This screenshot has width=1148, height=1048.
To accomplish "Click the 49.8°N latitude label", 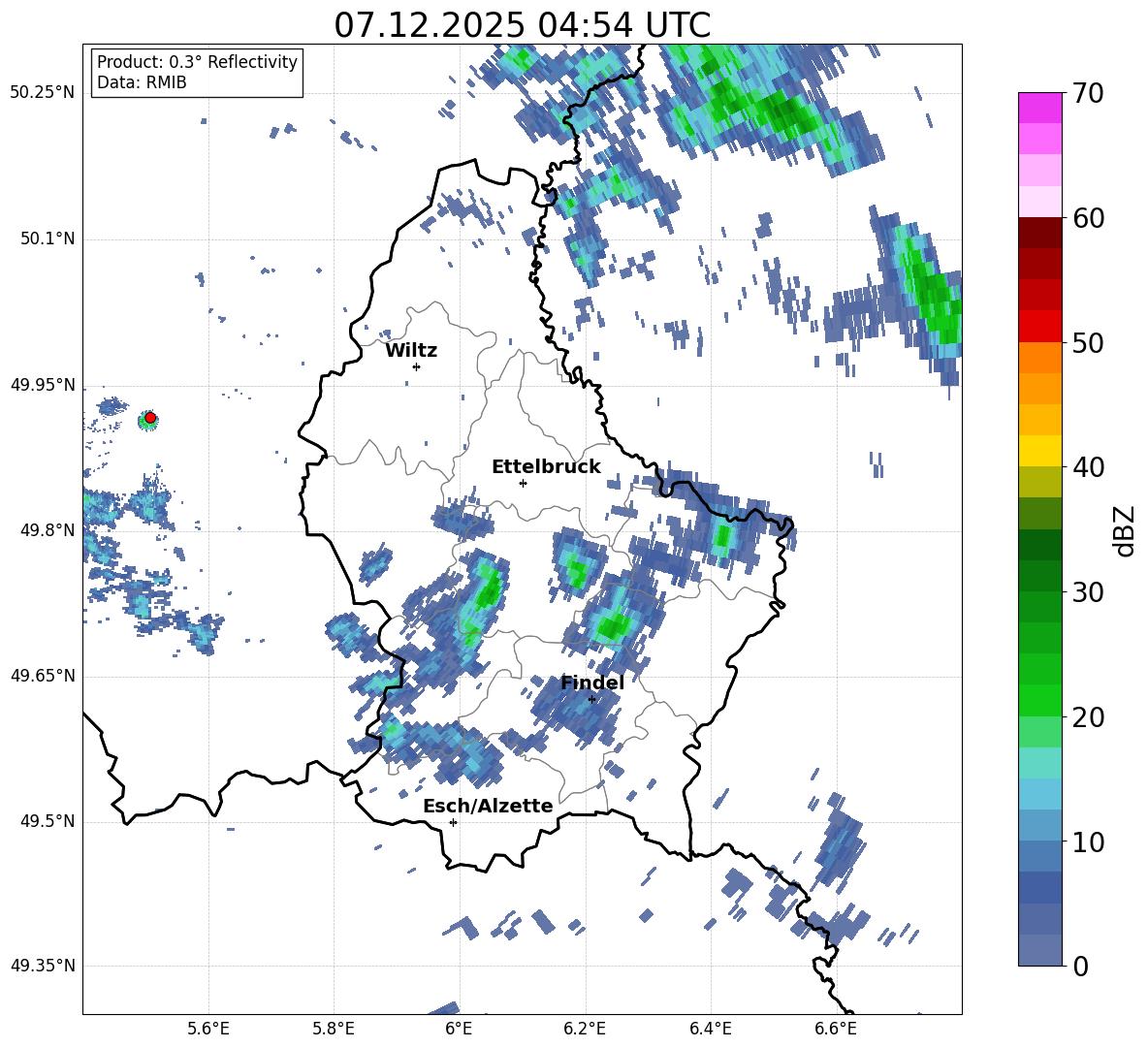I will 48,530.
